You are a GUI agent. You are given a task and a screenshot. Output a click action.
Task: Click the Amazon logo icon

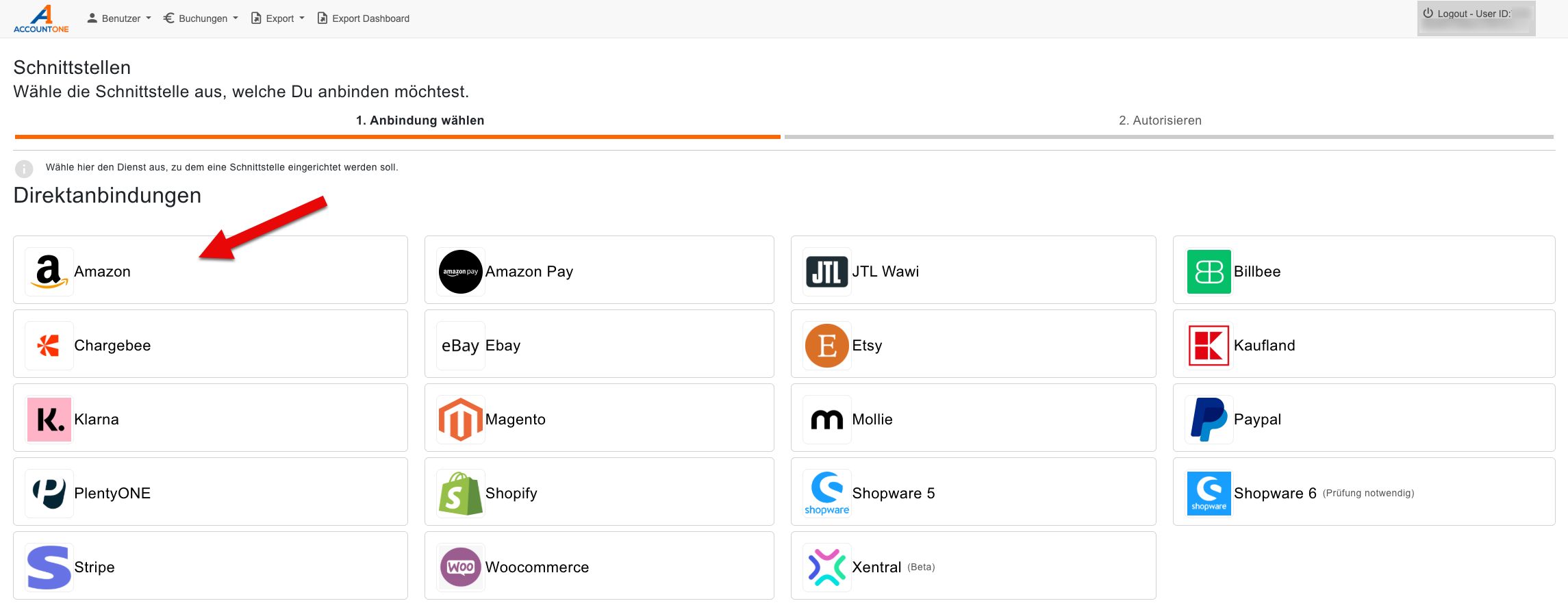point(49,272)
